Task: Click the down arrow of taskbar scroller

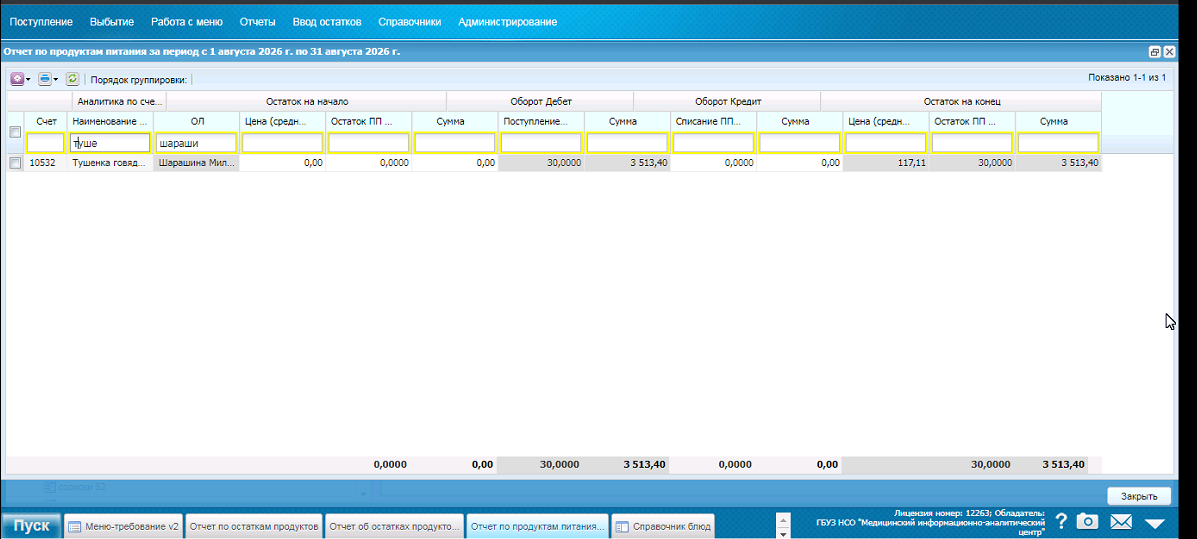Action: point(782,534)
